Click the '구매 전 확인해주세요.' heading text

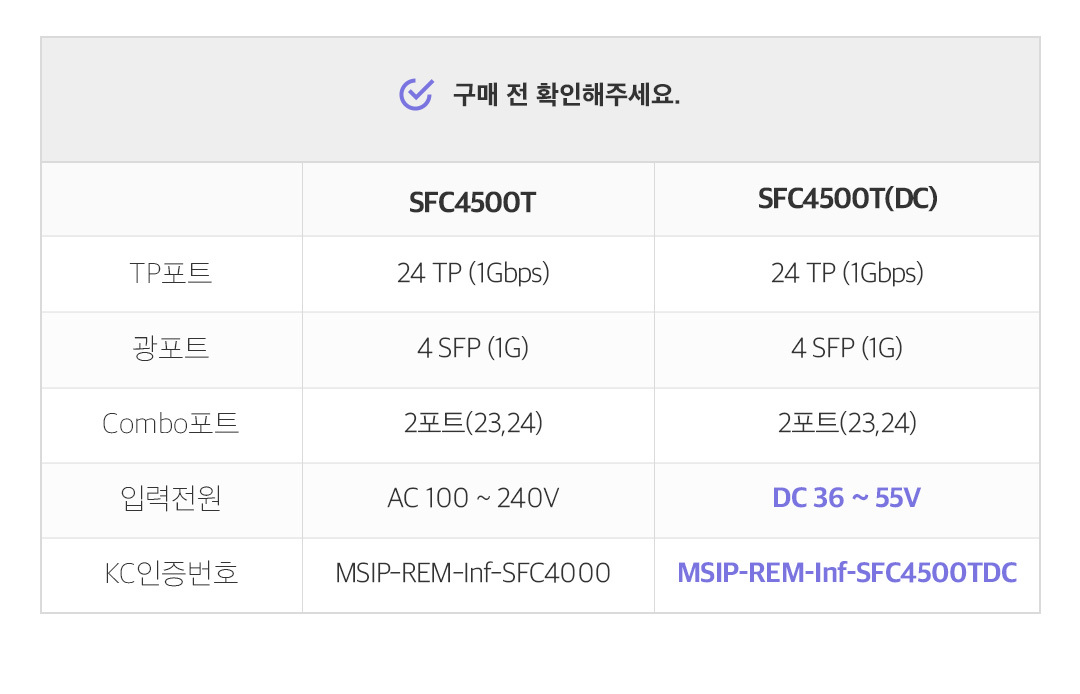[x=566, y=96]
